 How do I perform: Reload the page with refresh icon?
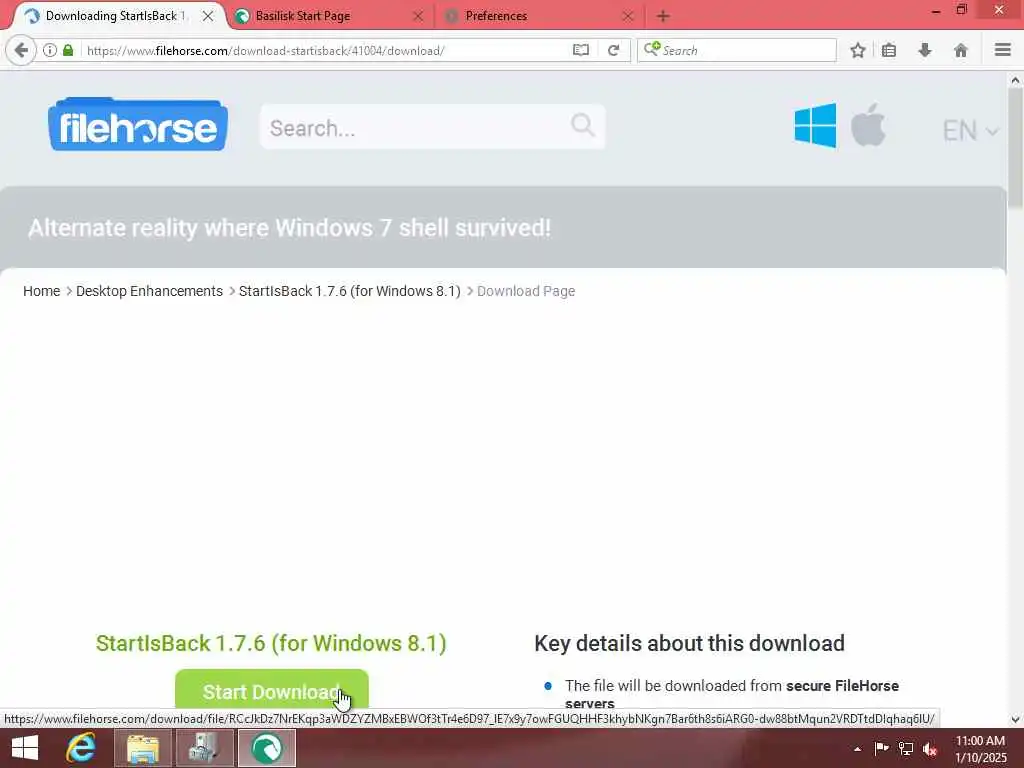613,50
